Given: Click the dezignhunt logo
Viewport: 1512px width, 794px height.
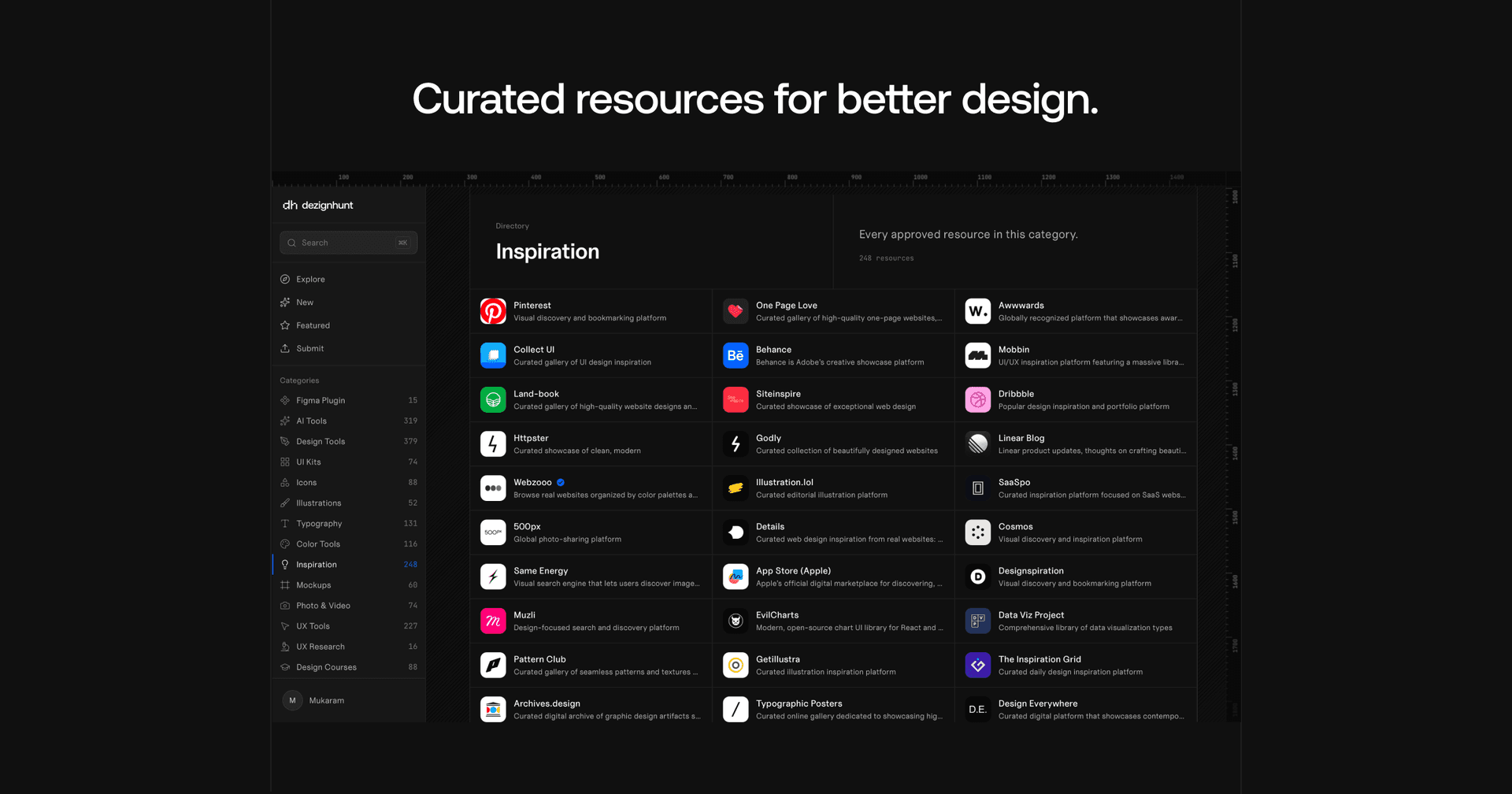Looking at the screenshot, I should 318,205.
